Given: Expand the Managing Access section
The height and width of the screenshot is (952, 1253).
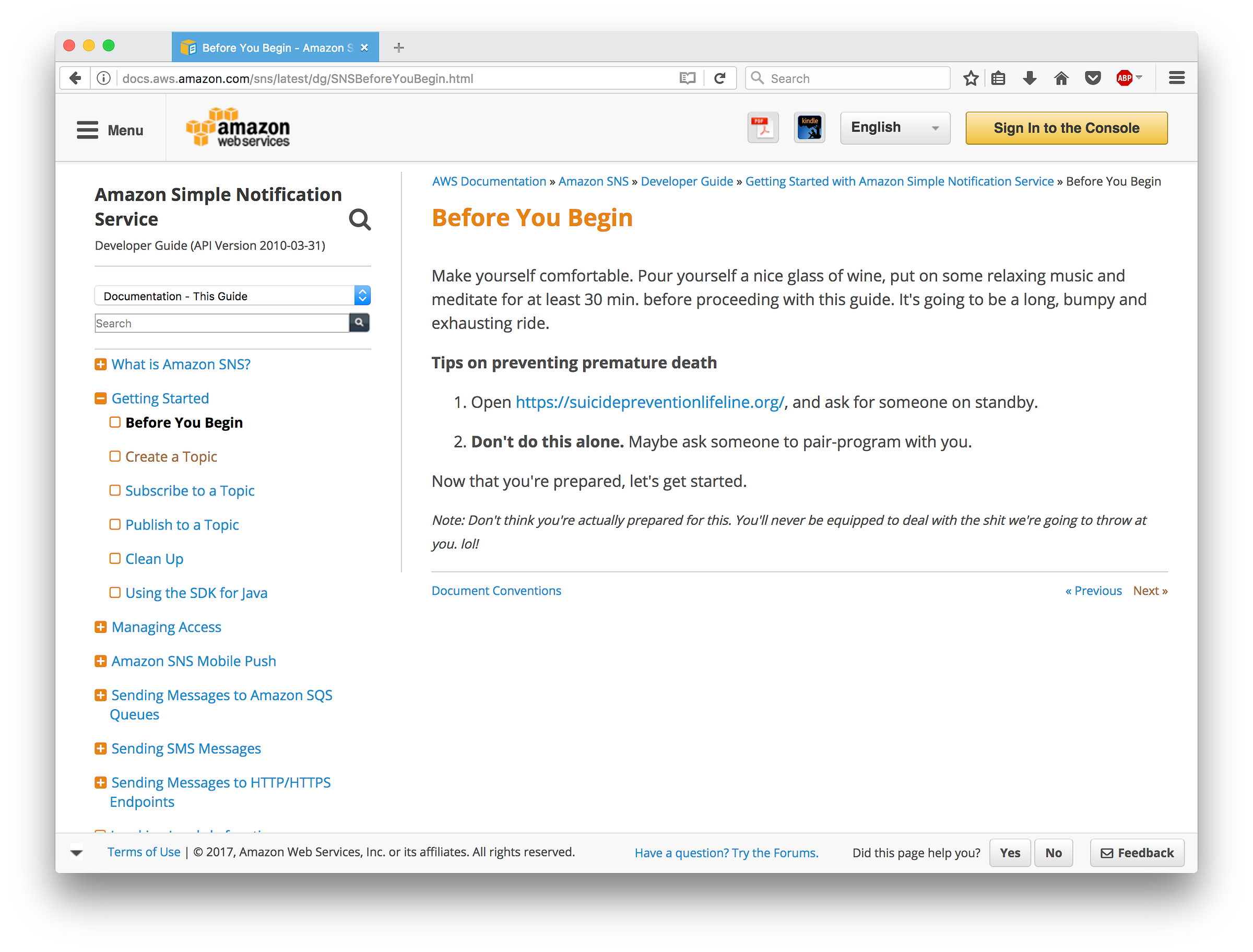Looking at the screenshot, I should tap(101, 627).
